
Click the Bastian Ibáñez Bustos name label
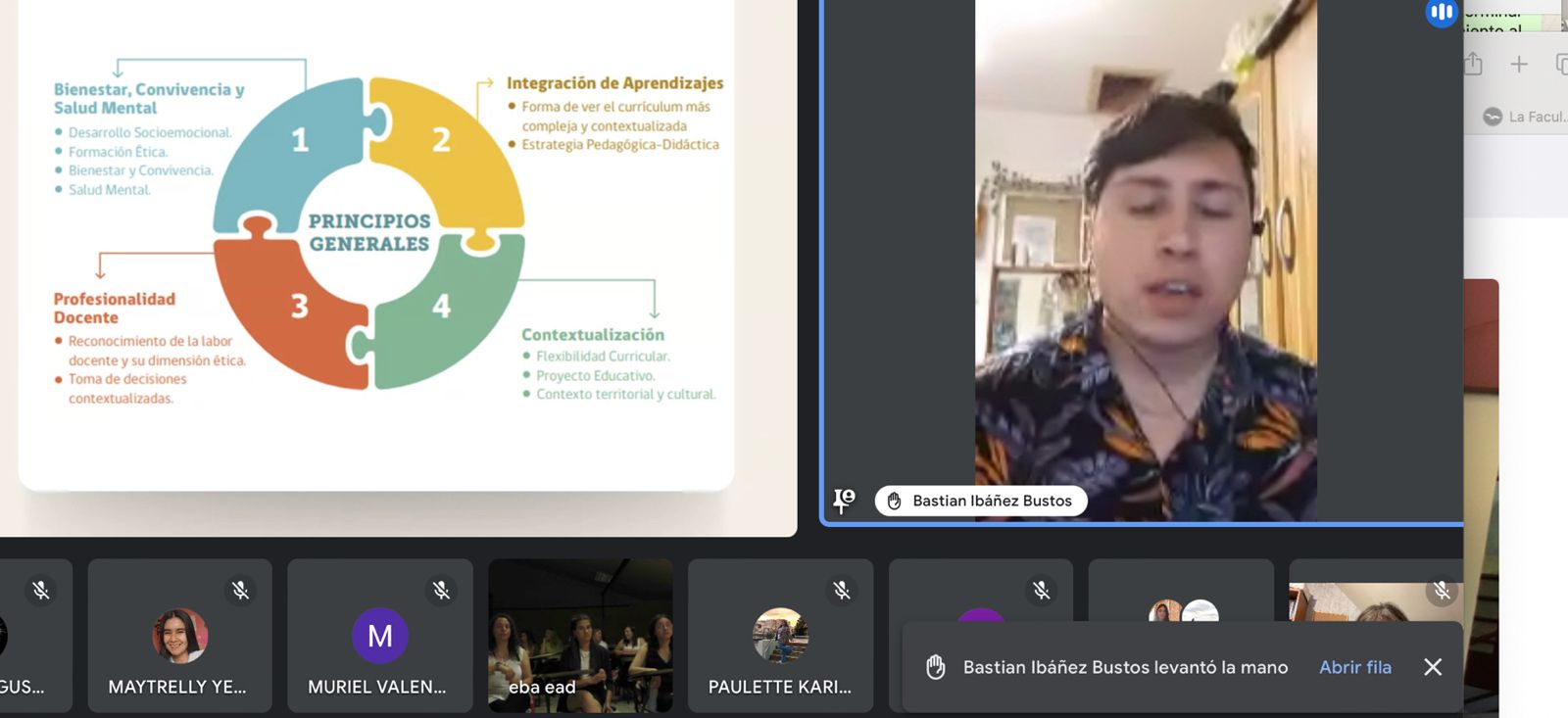pyautogui.click(x=992, y=502)
